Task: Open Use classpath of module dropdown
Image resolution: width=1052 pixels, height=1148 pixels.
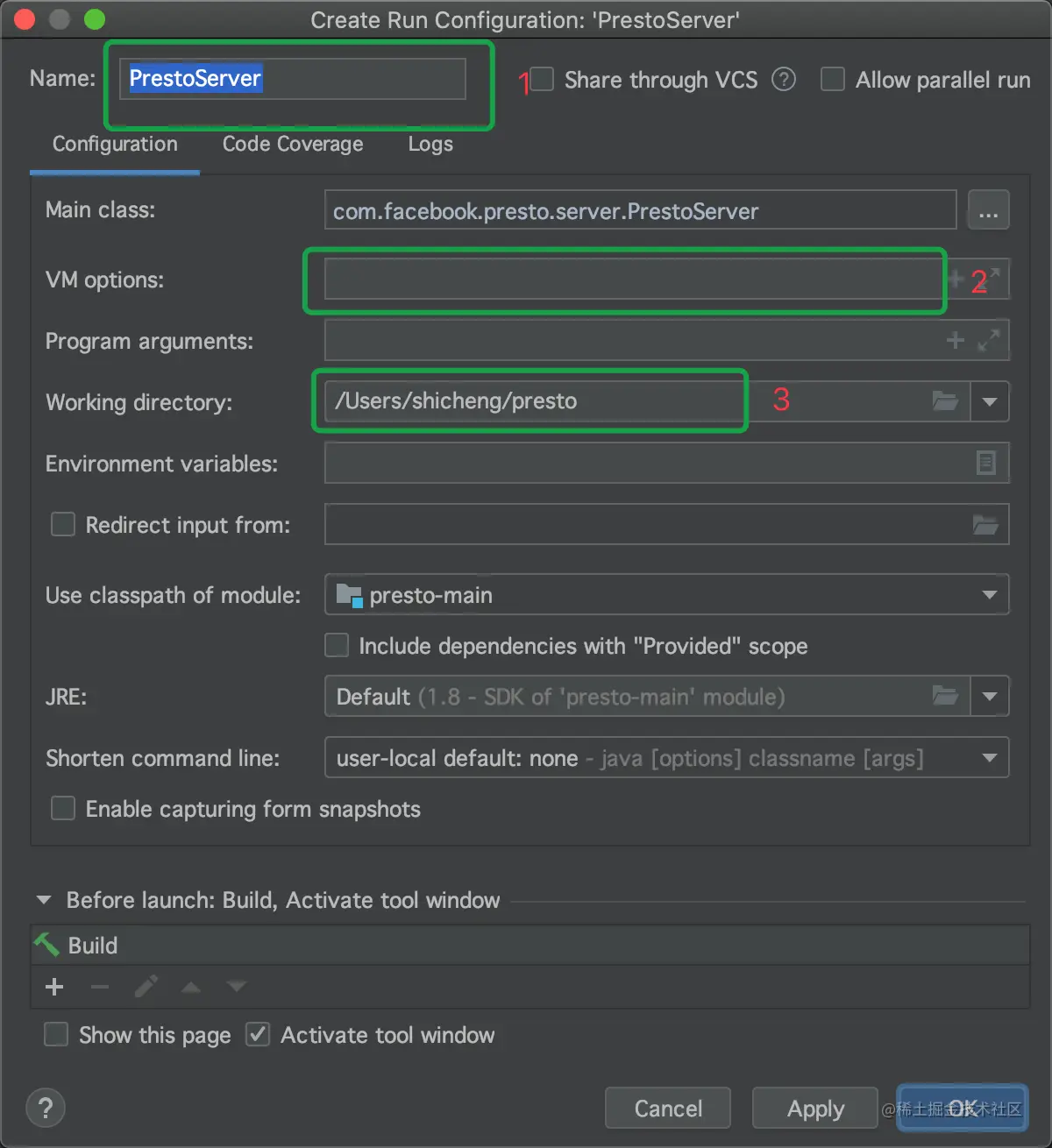Action: (990, 595)
